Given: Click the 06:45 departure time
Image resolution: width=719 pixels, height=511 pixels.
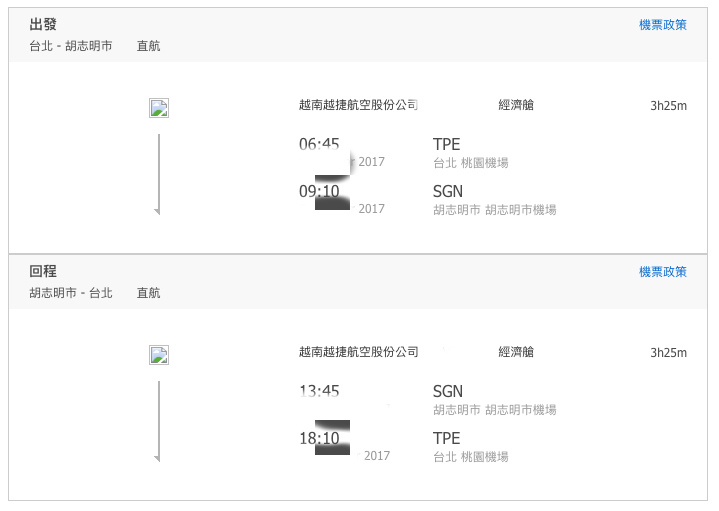Looking at the screenshot, I should (x=319, y=144).
